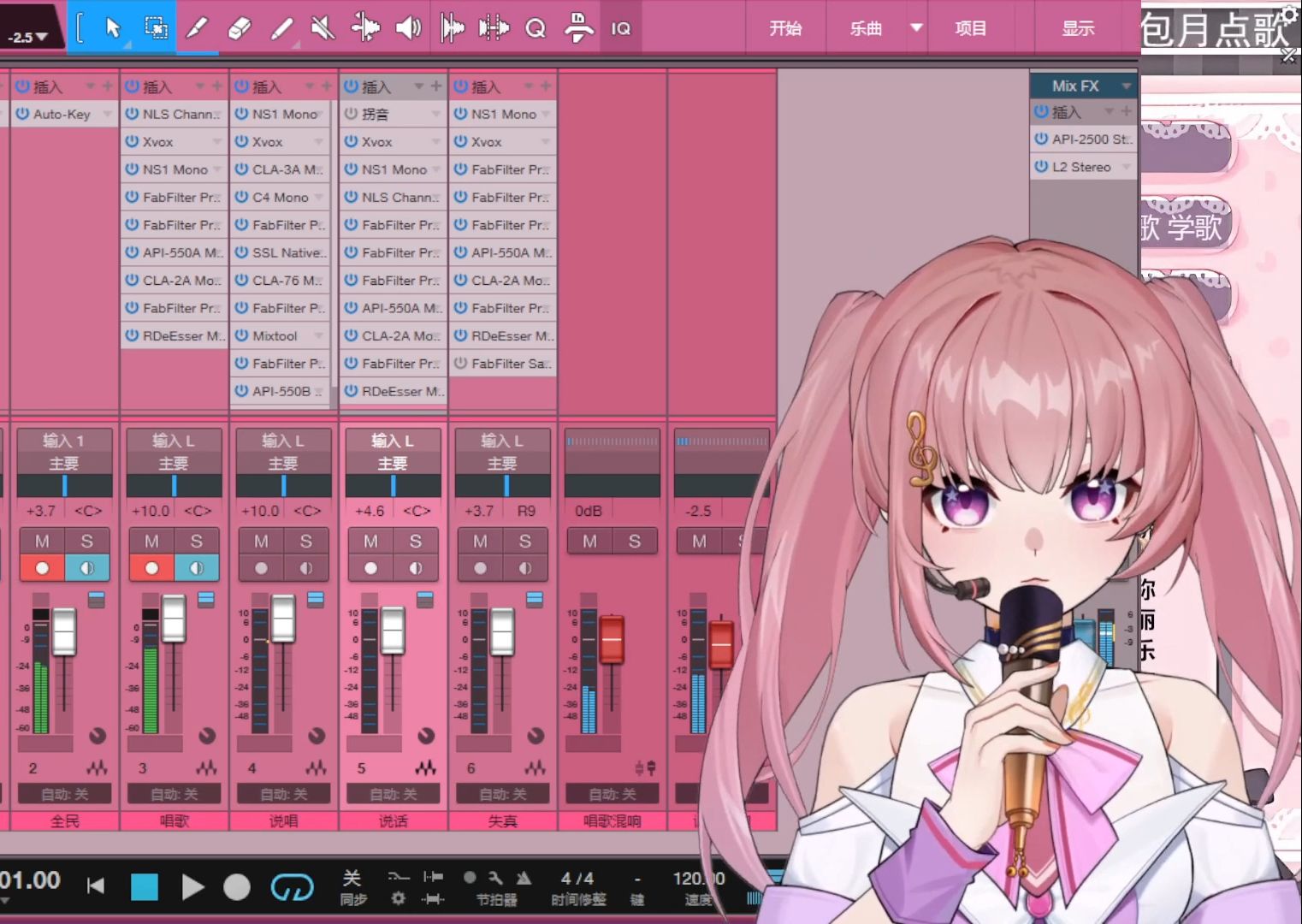Toggle the Loop button in transport

click(x=293, y=887)
